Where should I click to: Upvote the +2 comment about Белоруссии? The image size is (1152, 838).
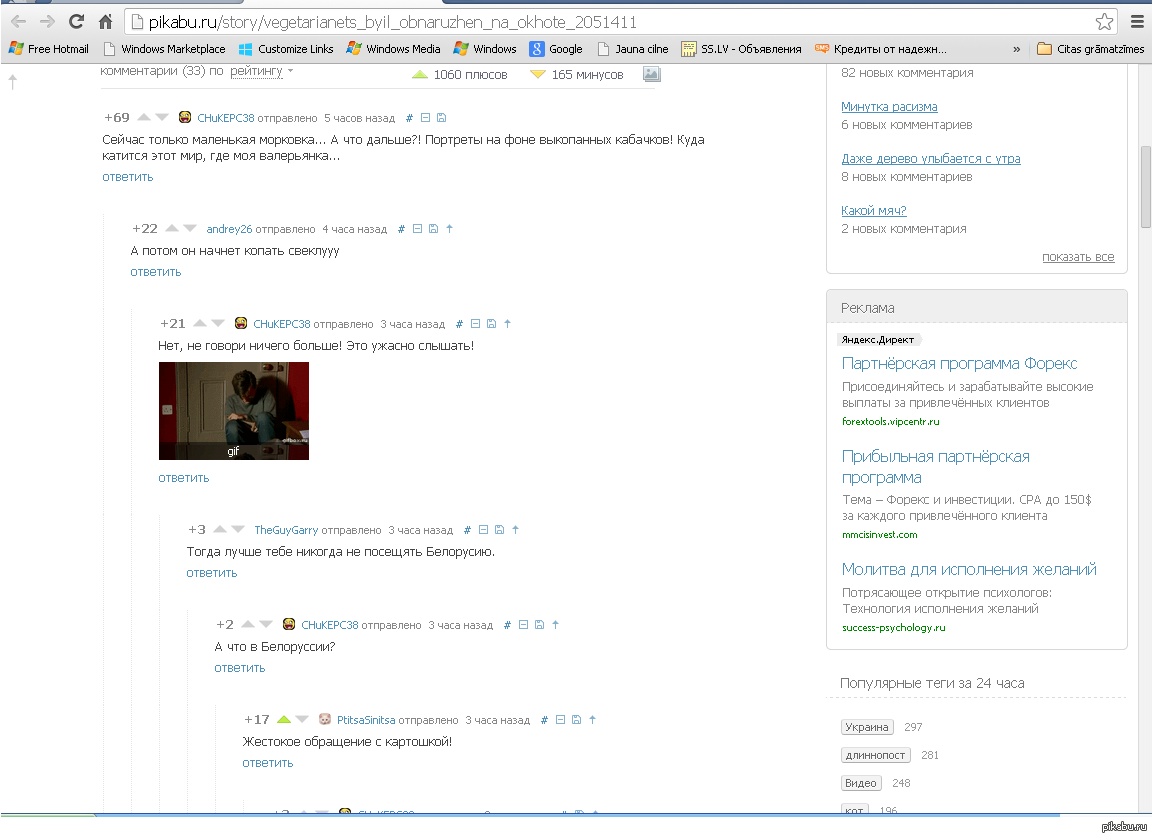tap(248, 624)
